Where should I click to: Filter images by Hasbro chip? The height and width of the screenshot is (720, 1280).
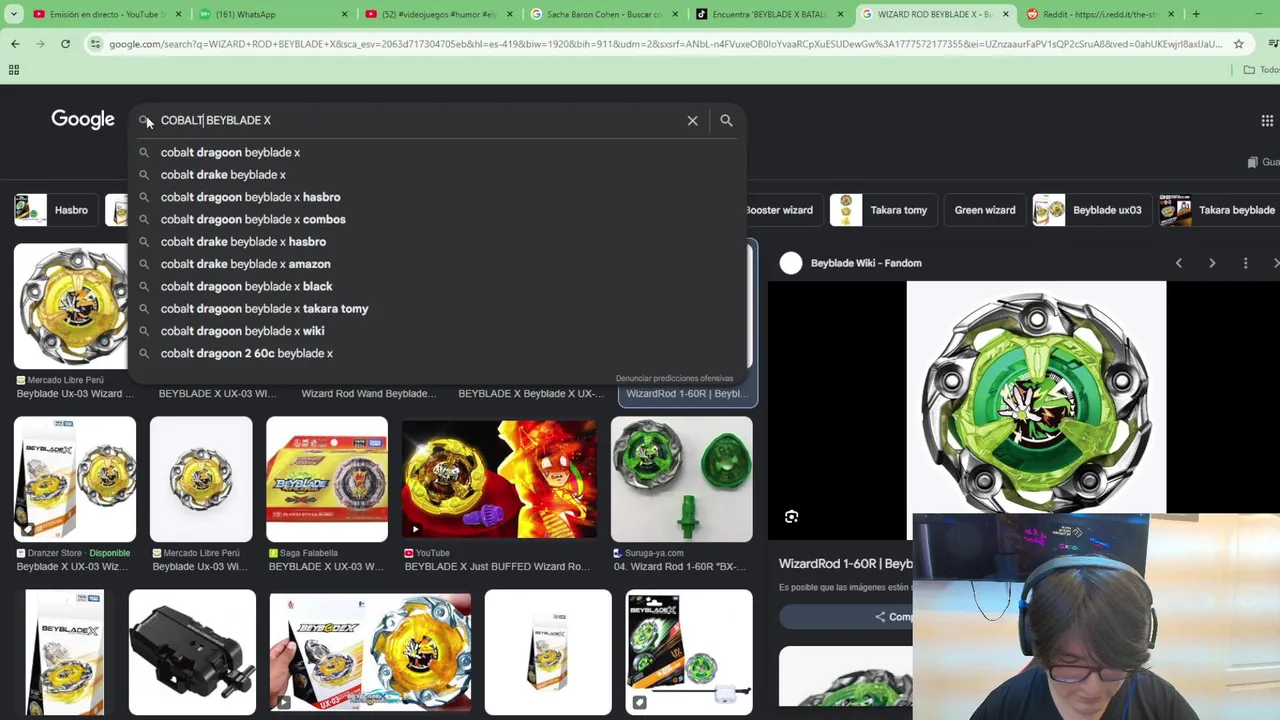(x=56, y=210)
